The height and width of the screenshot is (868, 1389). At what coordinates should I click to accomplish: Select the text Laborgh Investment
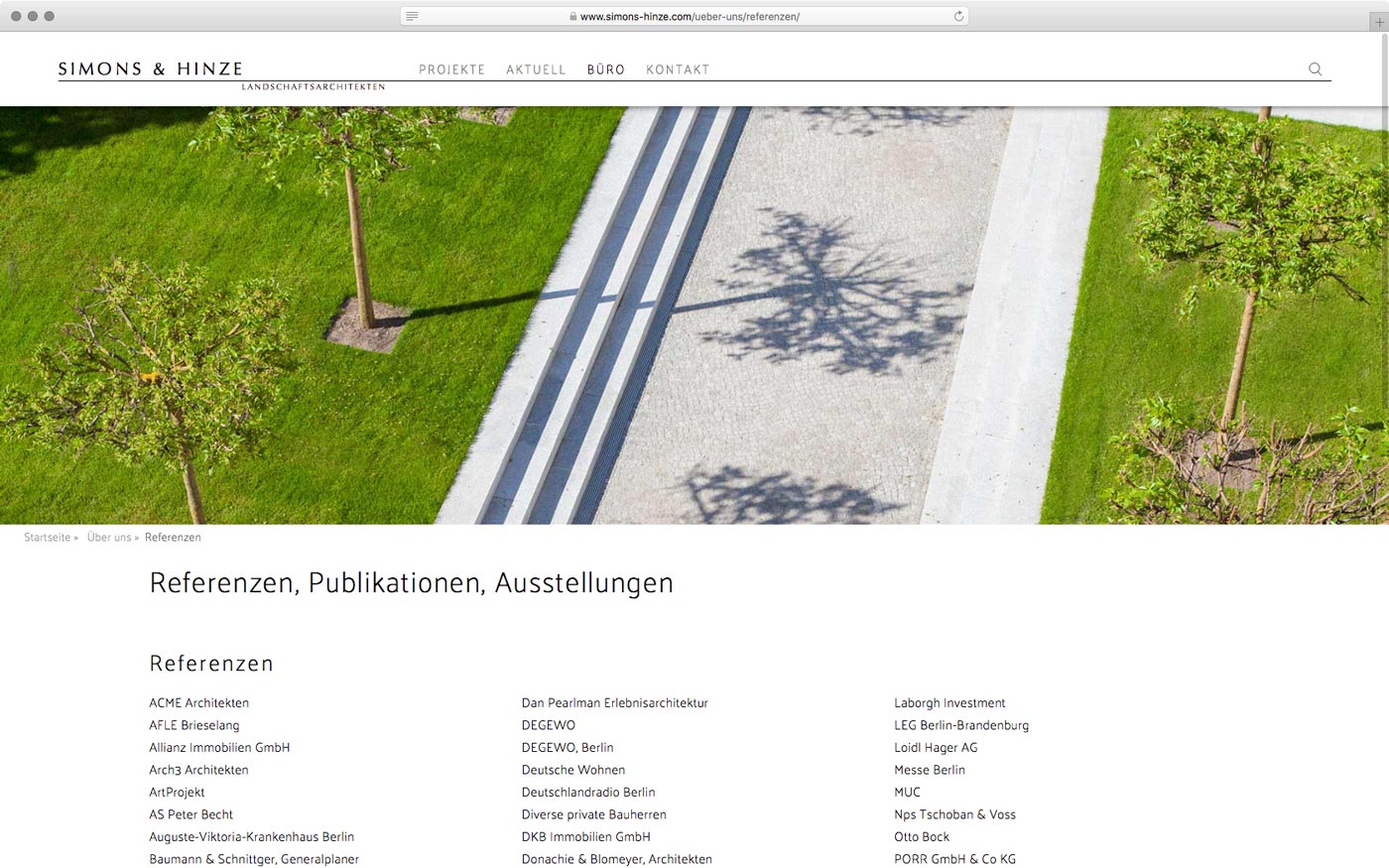949,703
